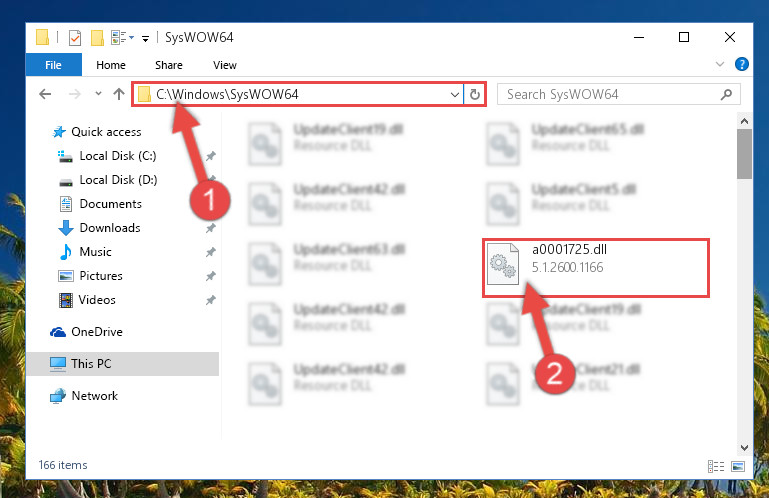Open the File ribbon tab

[53, 65]
